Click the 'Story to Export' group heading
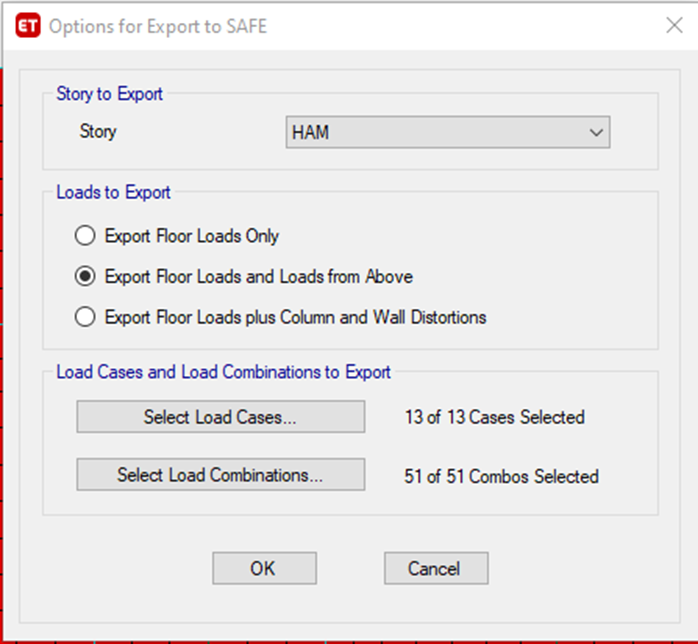Image resolution: width=698 pixels, height=644 pixels. [x=110, y=94]
